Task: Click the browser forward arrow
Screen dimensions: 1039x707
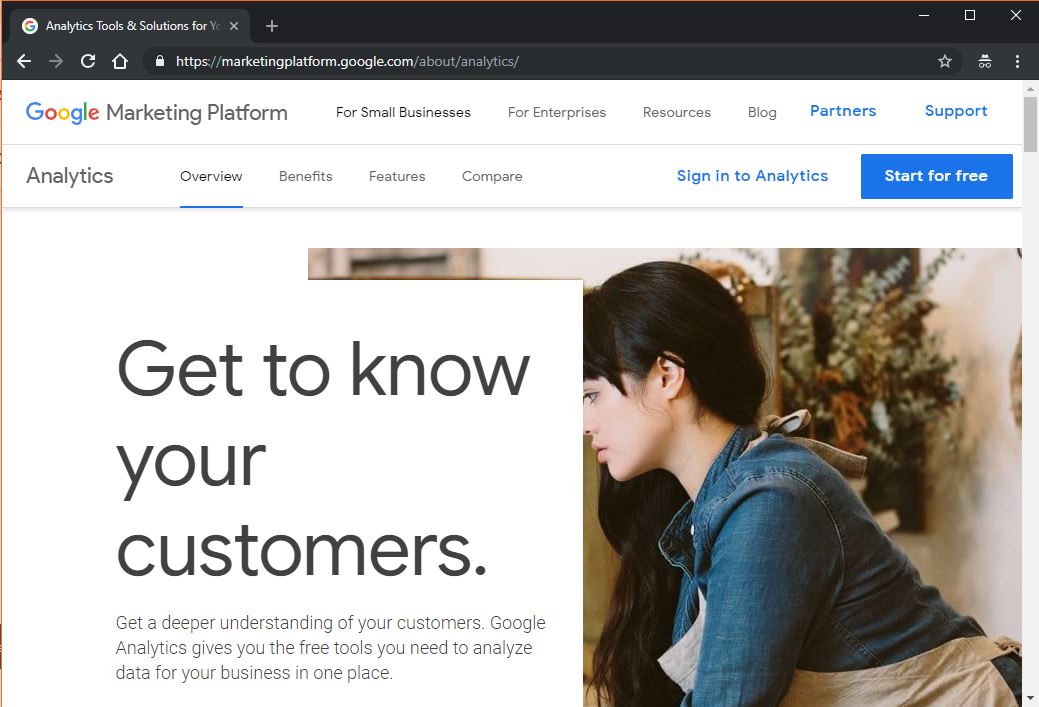Action: [x=56, y=61]
